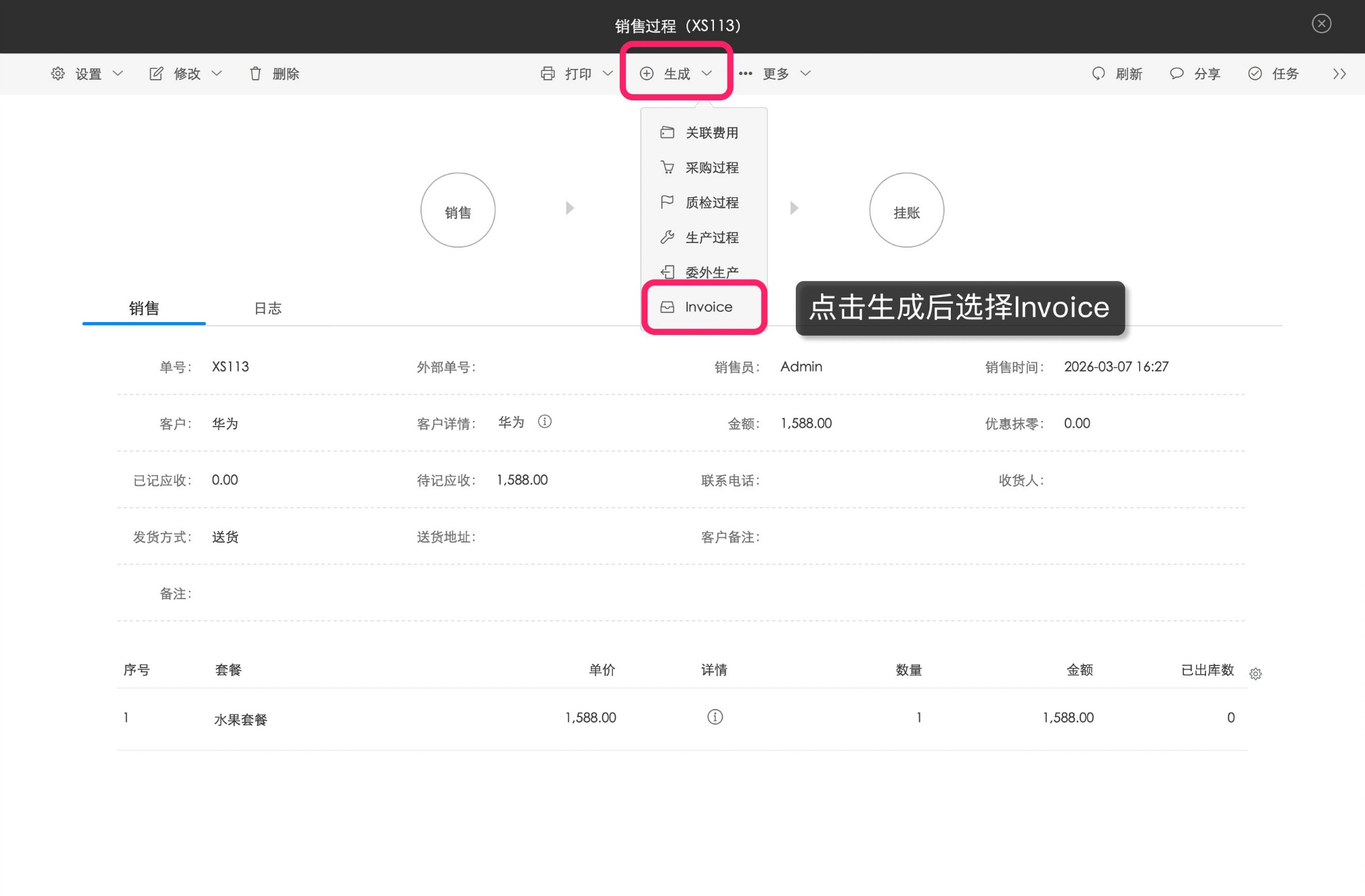Select 关联费用 from the menu
The image size is (1365, 896).
coord(712,132)
